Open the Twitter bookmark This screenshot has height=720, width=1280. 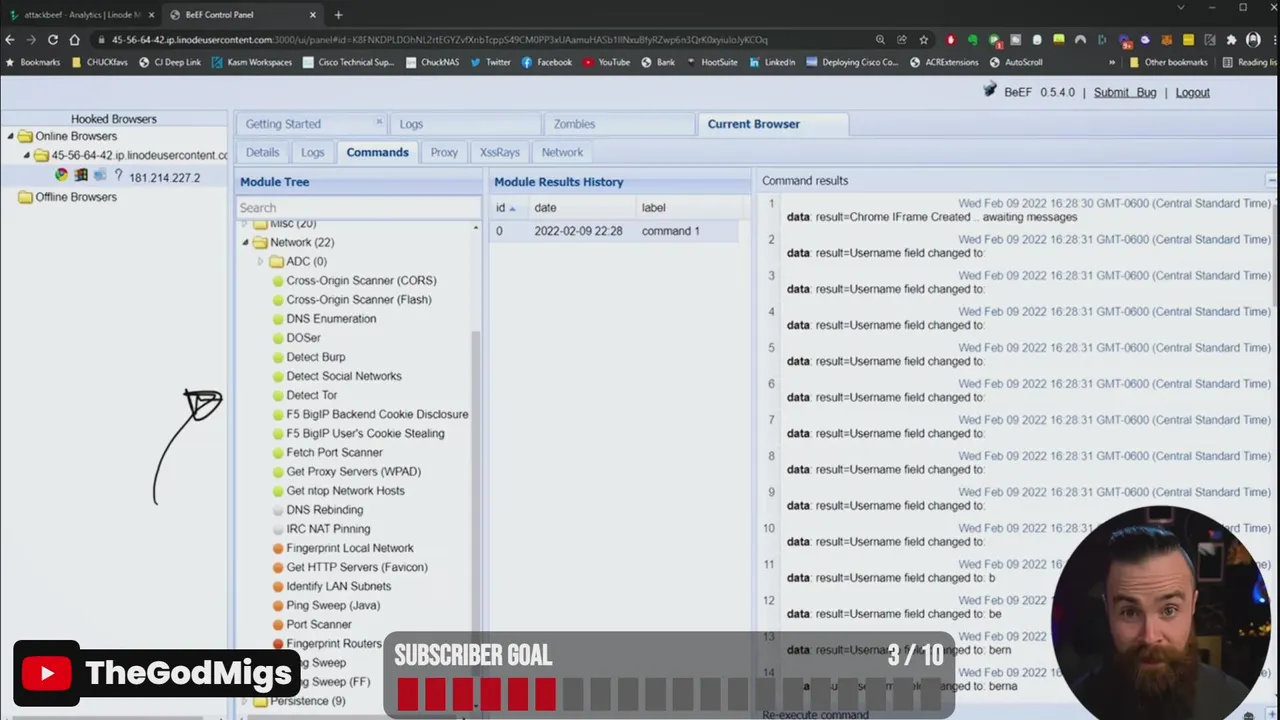490,62
